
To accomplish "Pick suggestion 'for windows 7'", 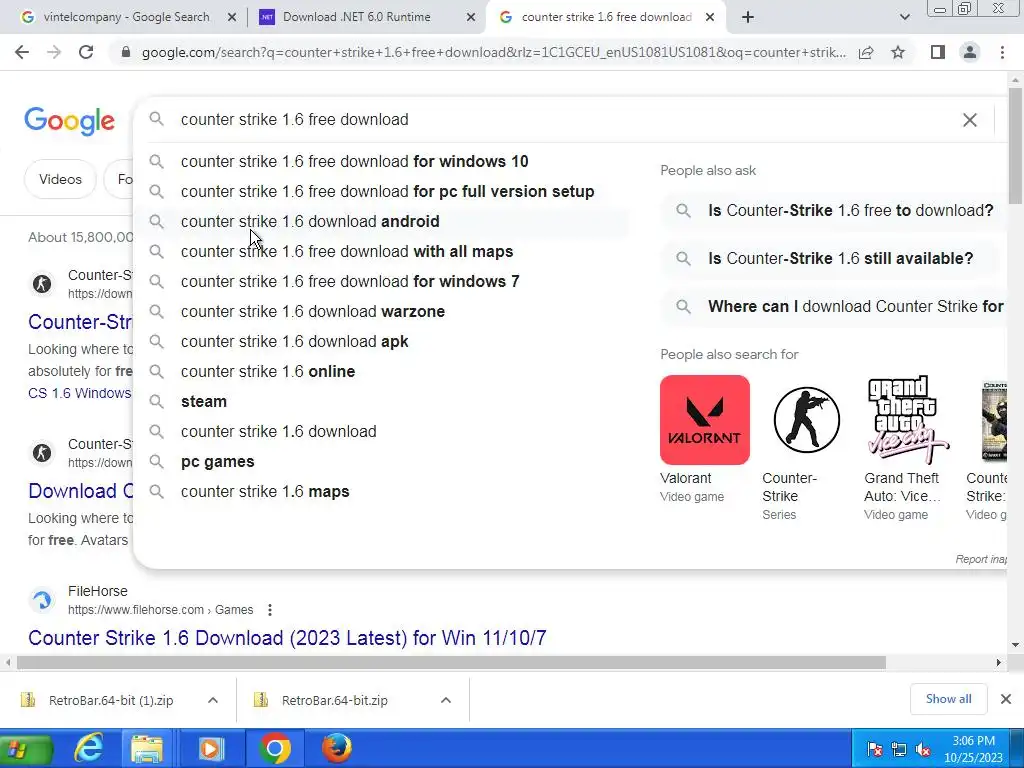I will [382, 281].
